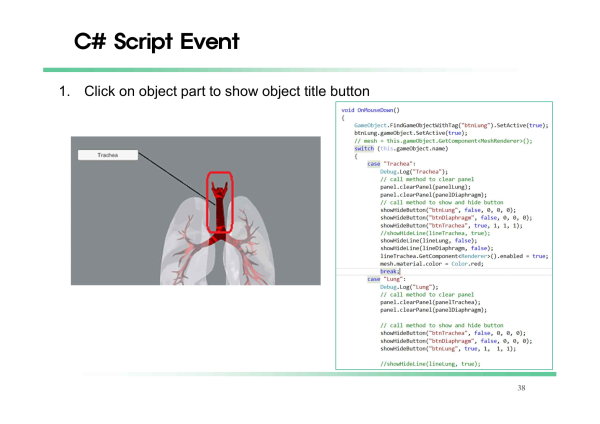The image size is (600, 424).
Task: Click the "switch (this.gameObject.name)" line
Action: click(401, 148)
